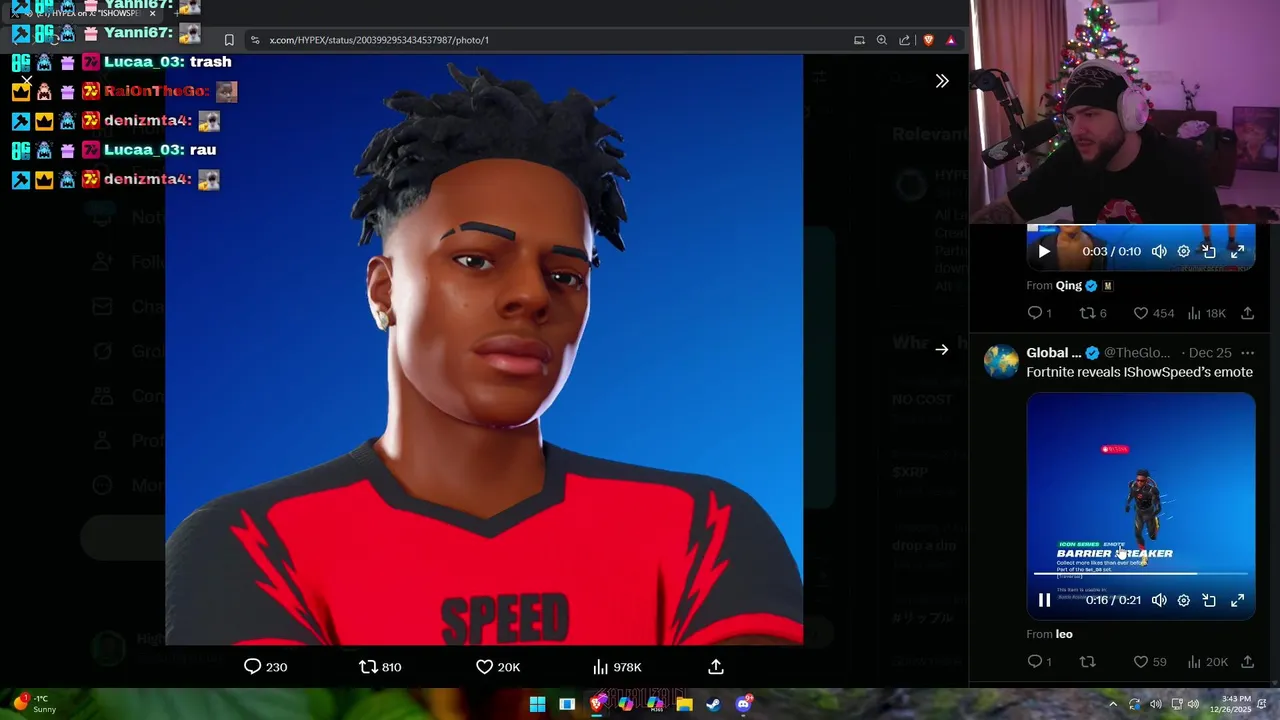The image size is (1280, 720).
Task: Open more options on Global's post
Action: point(1247,353)
